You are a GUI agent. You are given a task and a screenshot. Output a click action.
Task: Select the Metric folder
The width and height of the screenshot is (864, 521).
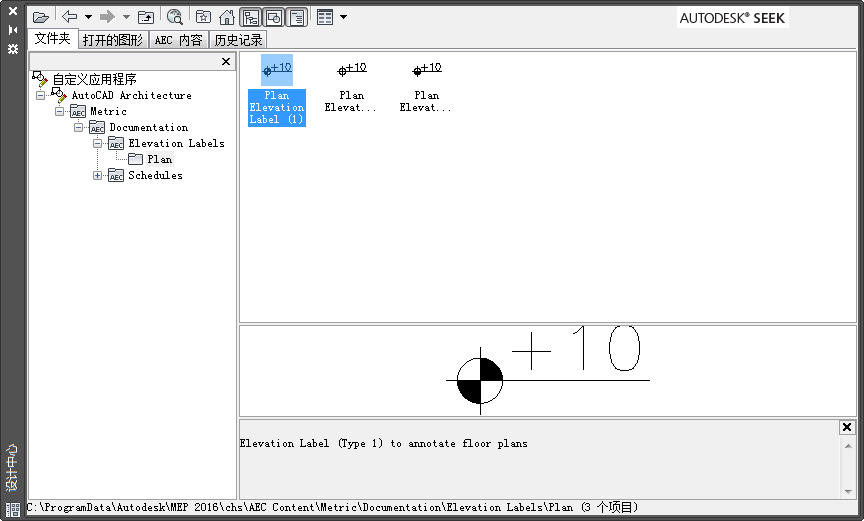pyautogui.click(x=108, y=111)
